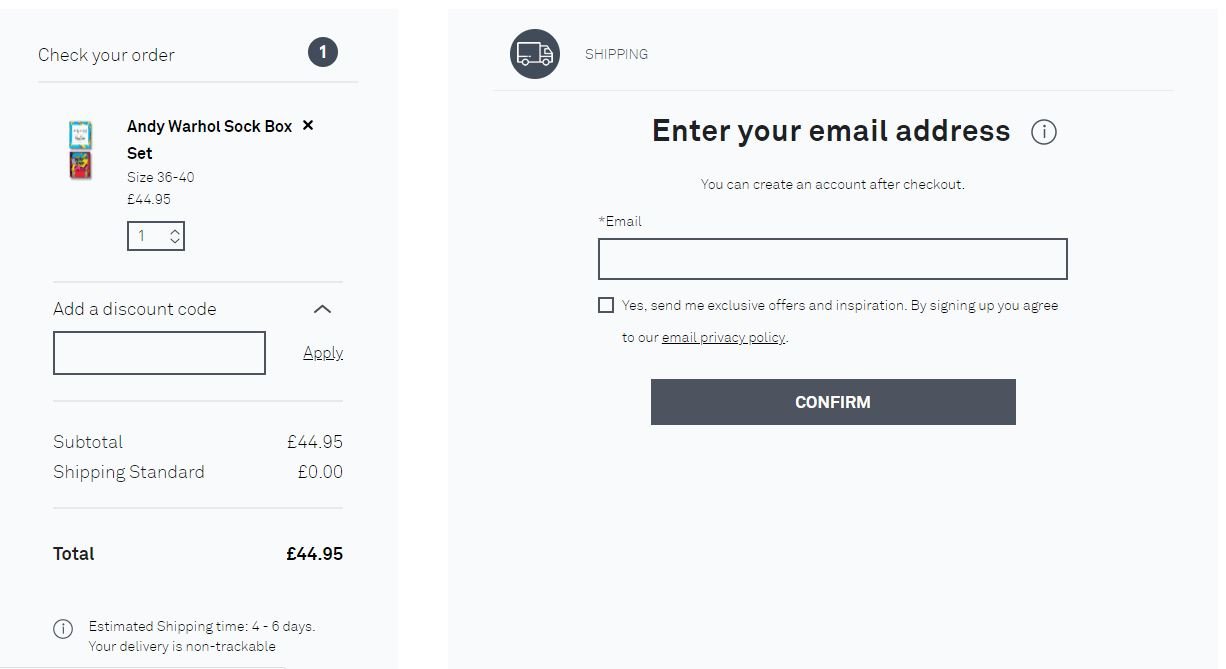Apply the discount code
Viewport: 1226px width, 669px height.
[x=323, y=353]
